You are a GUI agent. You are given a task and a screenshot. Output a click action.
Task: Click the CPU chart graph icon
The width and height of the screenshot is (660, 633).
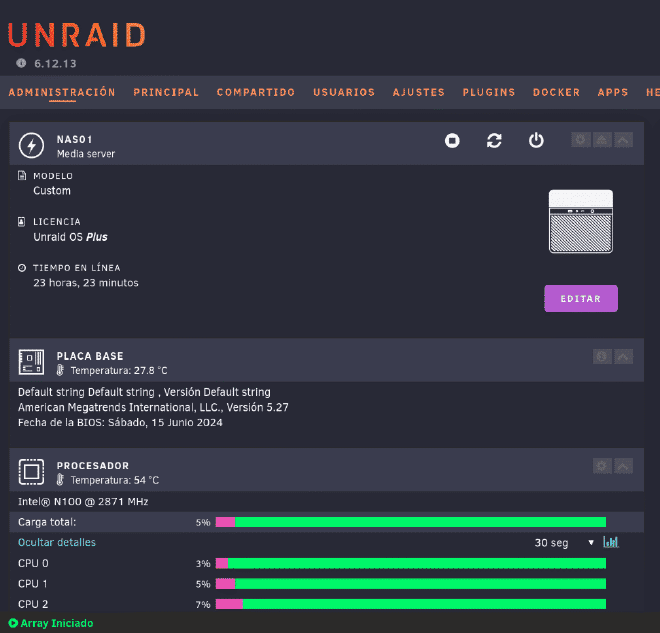point(610,542)
